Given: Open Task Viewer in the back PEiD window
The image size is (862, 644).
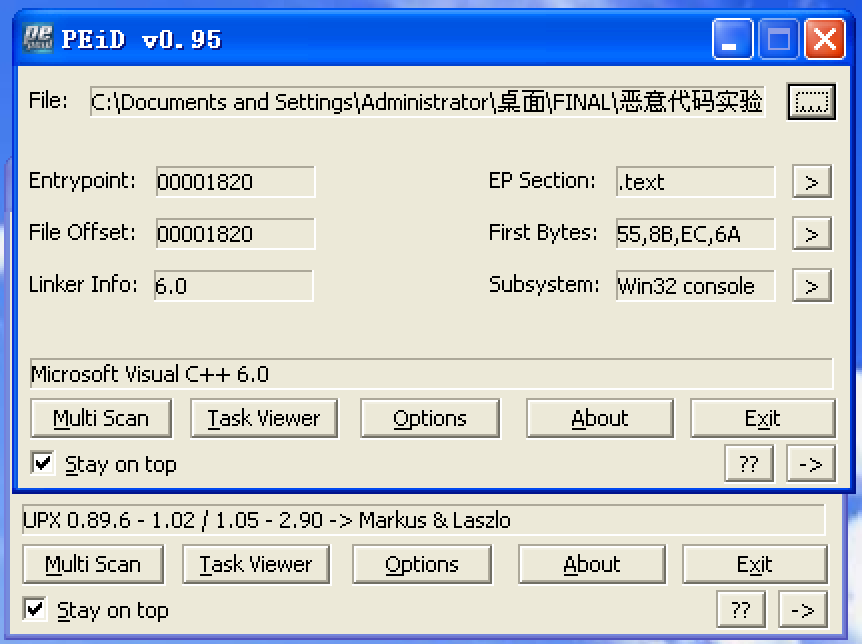Looking at the screenshot, I should click(x=256, y=564).
